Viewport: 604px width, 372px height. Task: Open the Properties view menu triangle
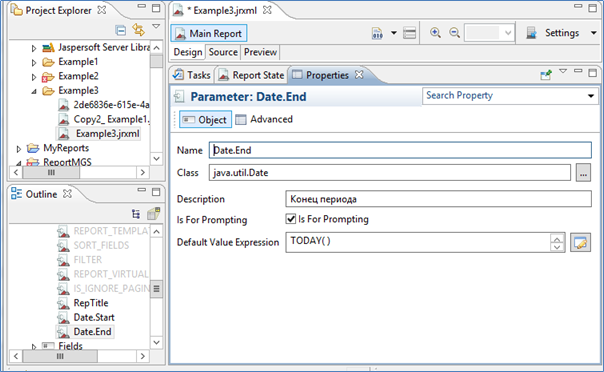pyautogui.click(x=563, y=71)
